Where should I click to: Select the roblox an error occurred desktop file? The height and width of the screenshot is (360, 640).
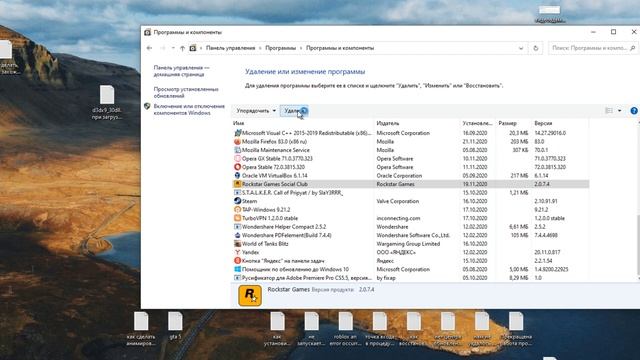point(345,329)
